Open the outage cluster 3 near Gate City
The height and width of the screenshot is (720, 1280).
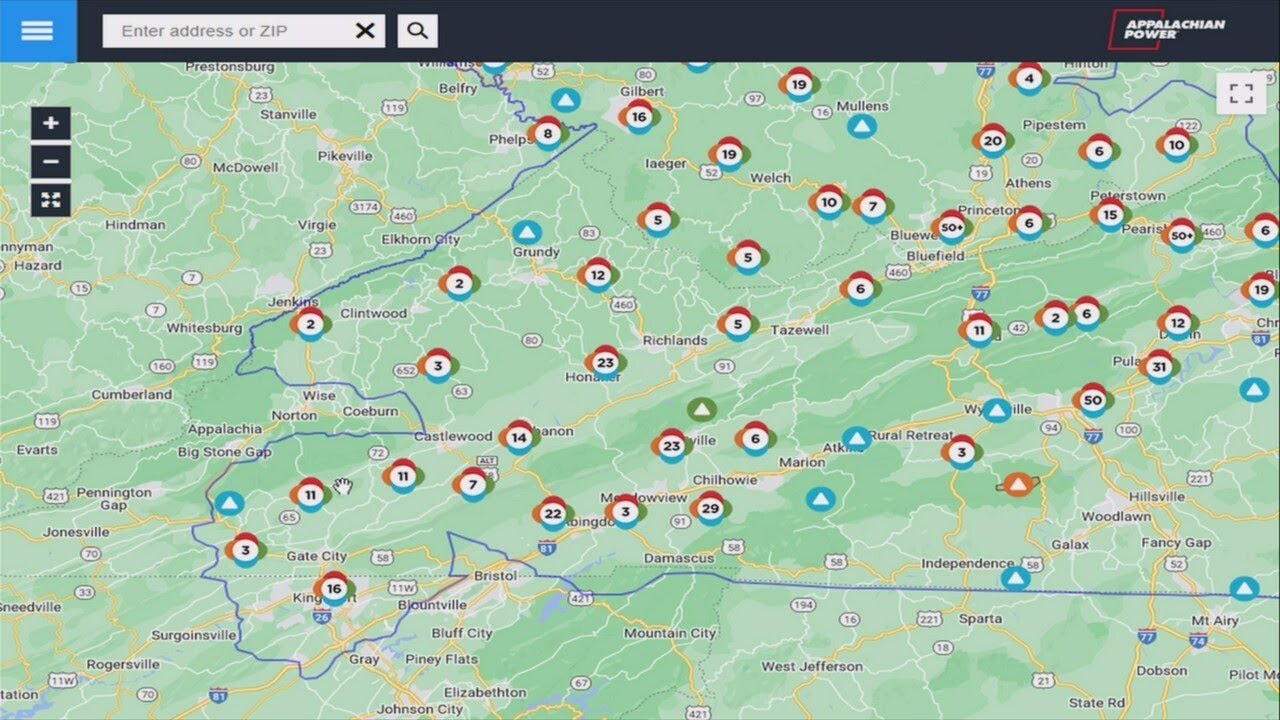(245, 550)
